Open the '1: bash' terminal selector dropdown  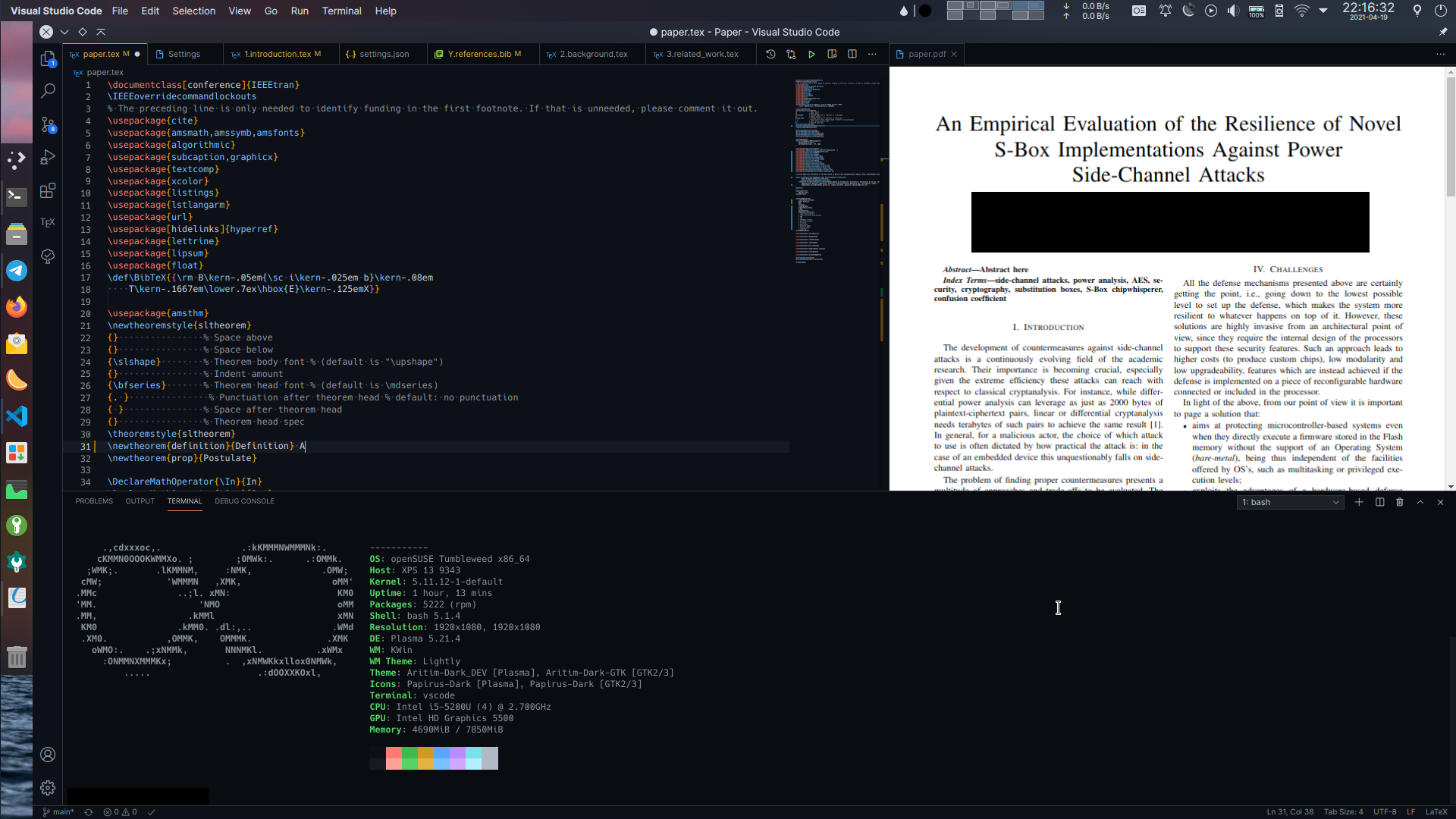tap(1289, 502)
